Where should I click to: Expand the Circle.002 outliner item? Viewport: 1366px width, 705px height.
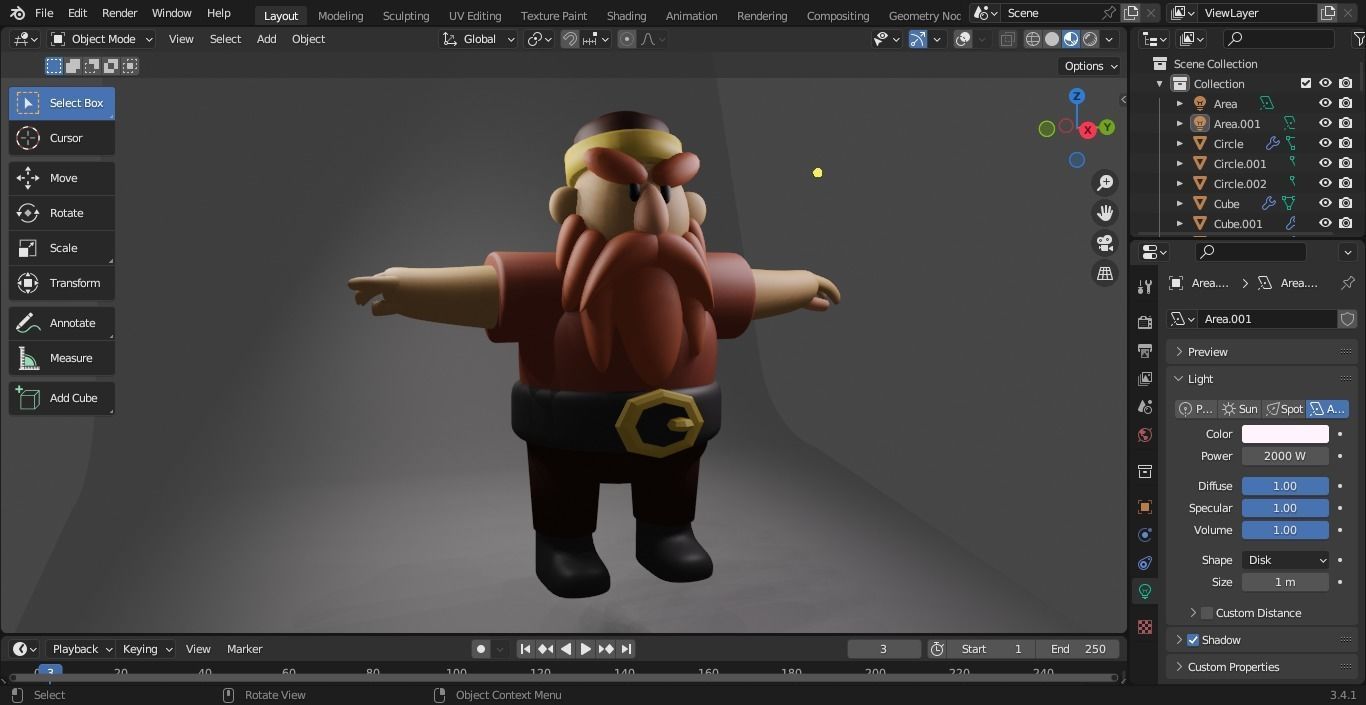[1180, 183]
